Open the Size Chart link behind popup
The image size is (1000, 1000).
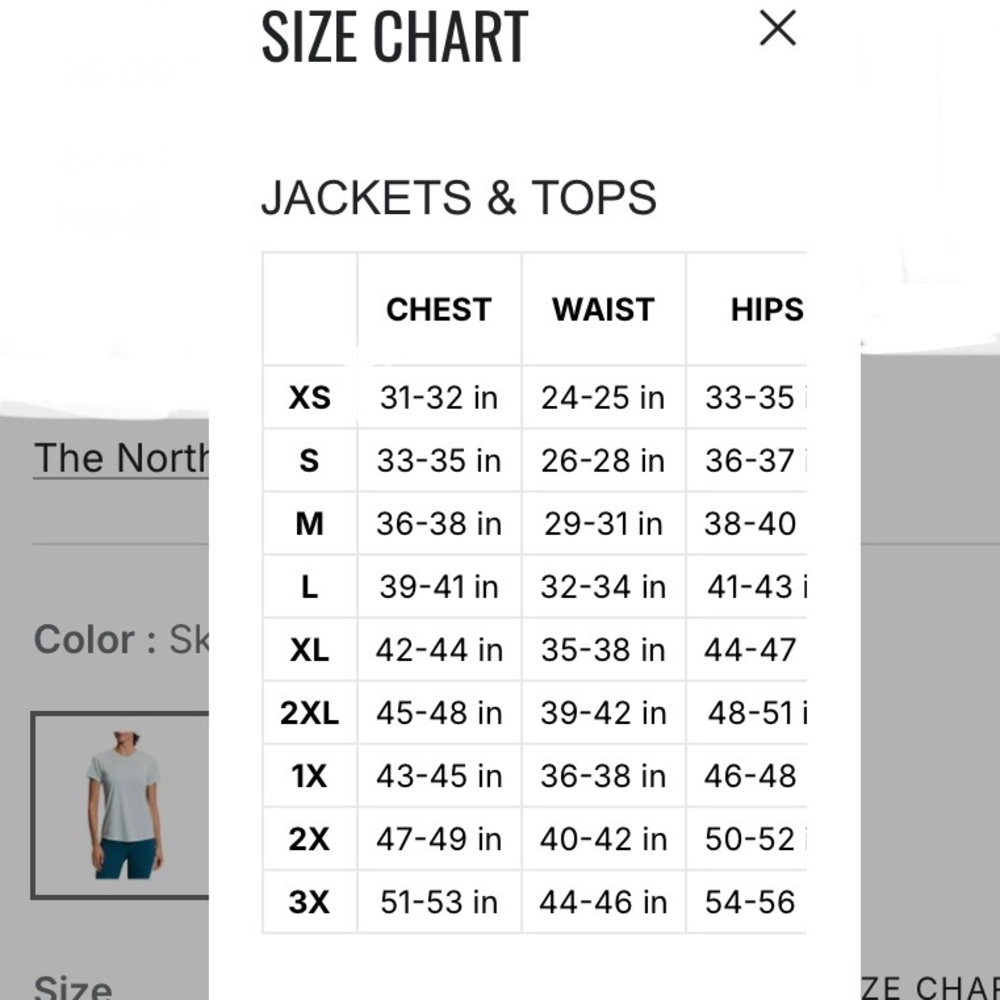coord(930,986)
